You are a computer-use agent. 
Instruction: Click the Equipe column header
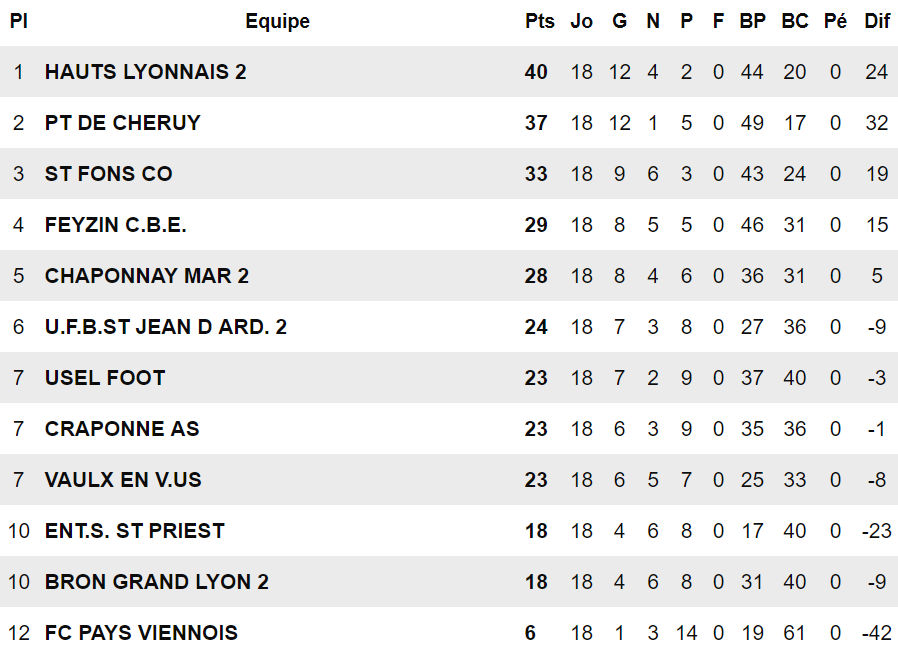click(277, 21)
